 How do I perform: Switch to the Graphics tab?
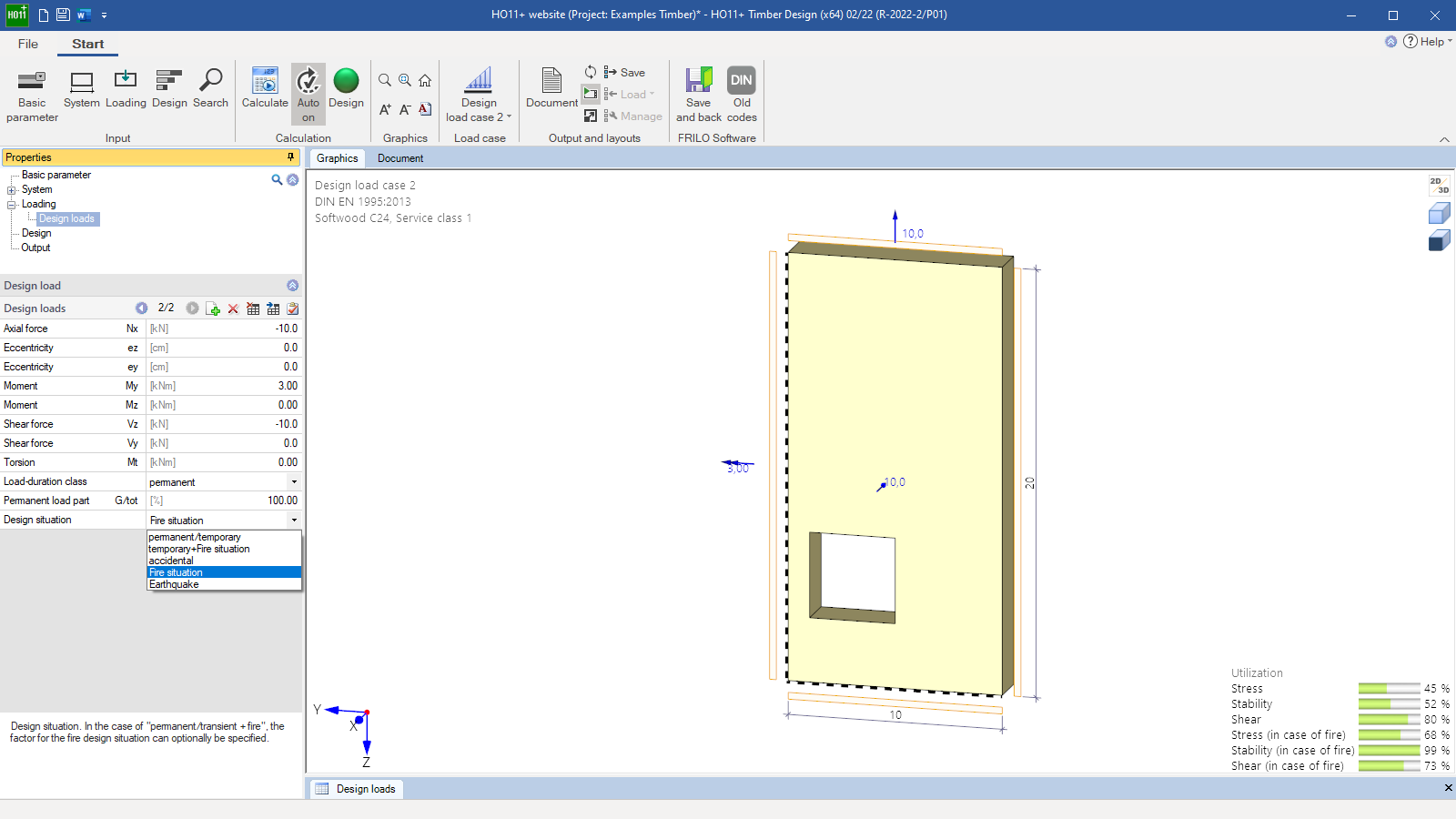337,158
